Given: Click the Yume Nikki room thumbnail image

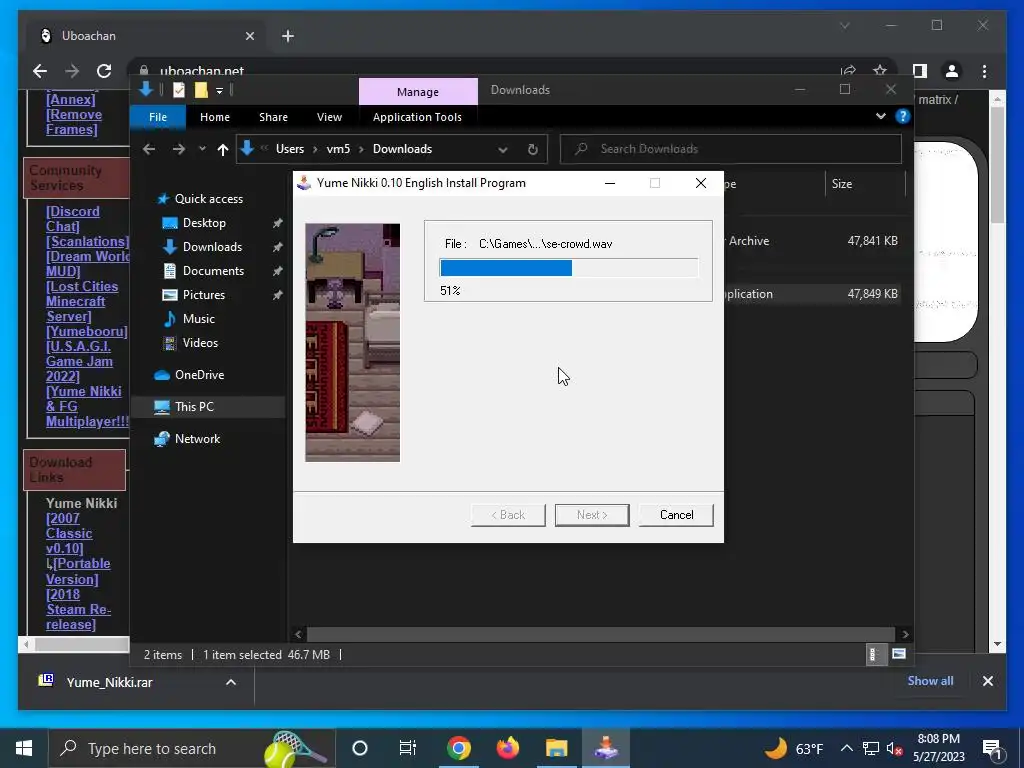Looking at the screenshot, I should click(353, 343).
